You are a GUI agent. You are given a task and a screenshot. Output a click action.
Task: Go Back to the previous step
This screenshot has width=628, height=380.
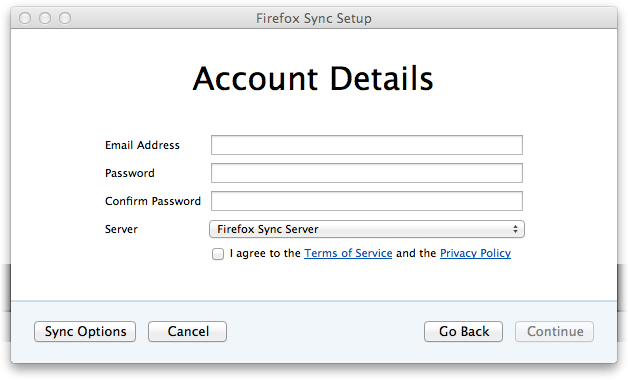[x=463, y=332]
